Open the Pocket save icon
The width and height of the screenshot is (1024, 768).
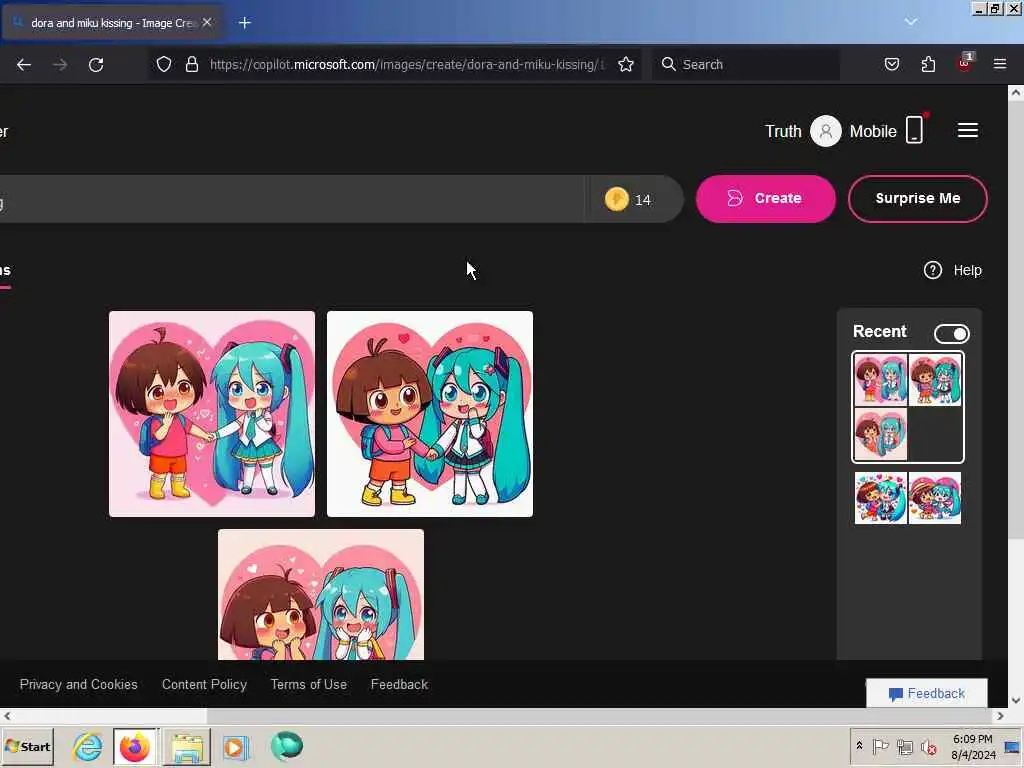[x=891, y=64]
